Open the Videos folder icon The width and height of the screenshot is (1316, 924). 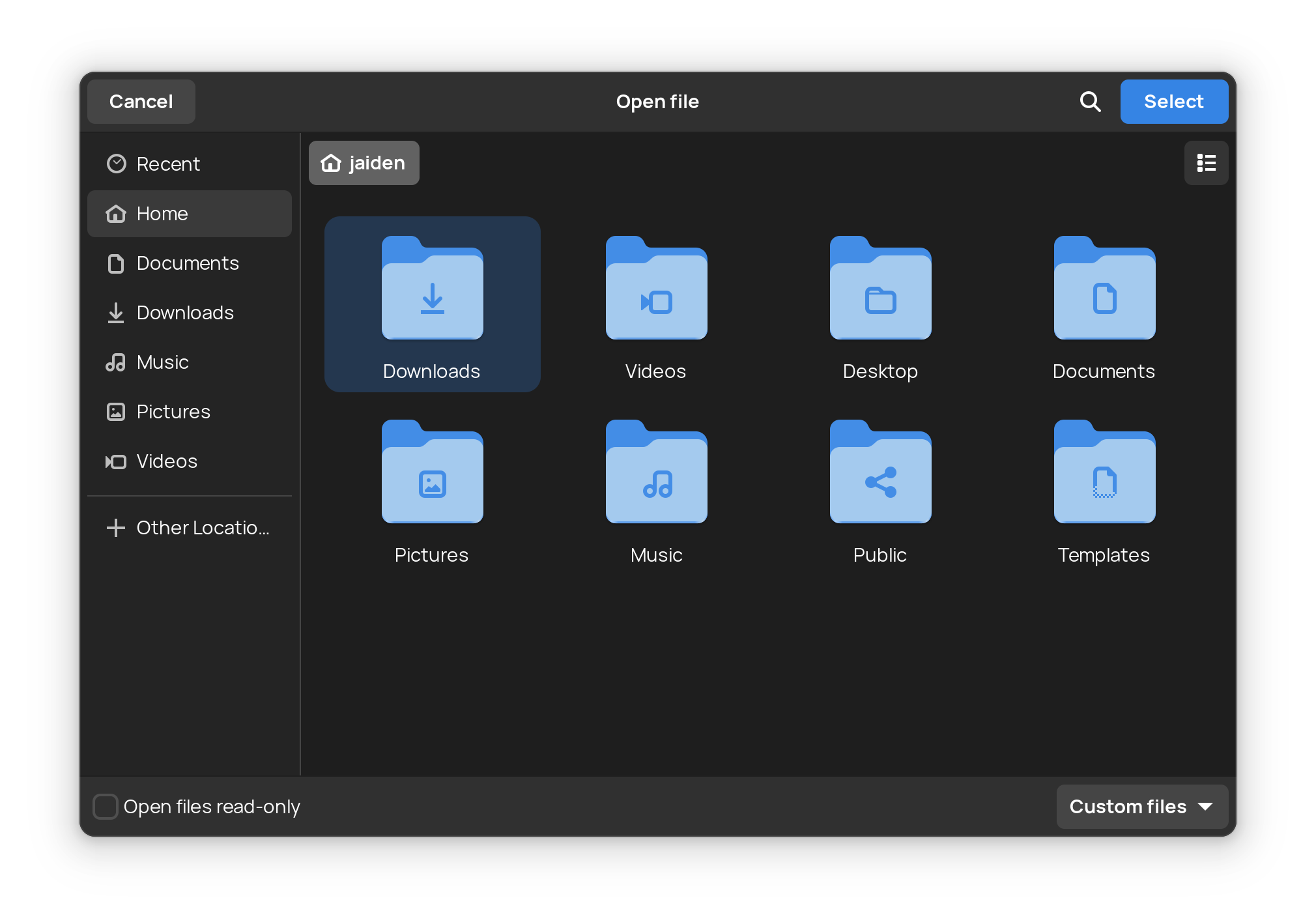click(x=656, y=287)
